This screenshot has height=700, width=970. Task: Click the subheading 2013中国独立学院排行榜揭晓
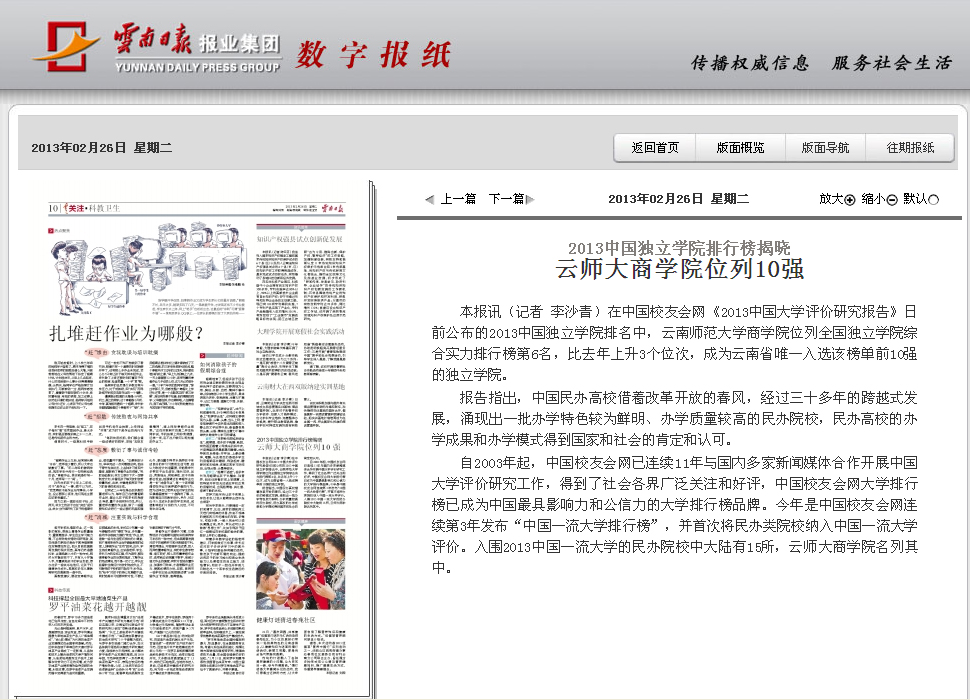[679, 248]
